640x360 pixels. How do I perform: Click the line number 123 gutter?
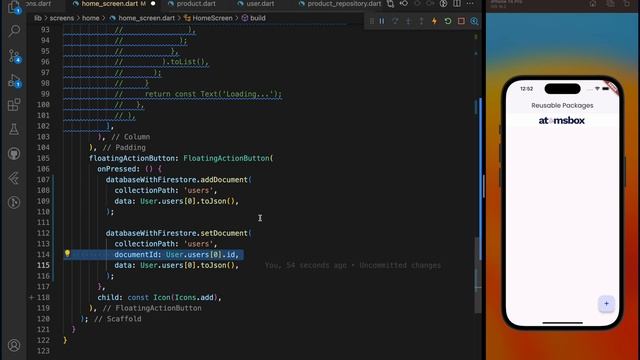43,351
